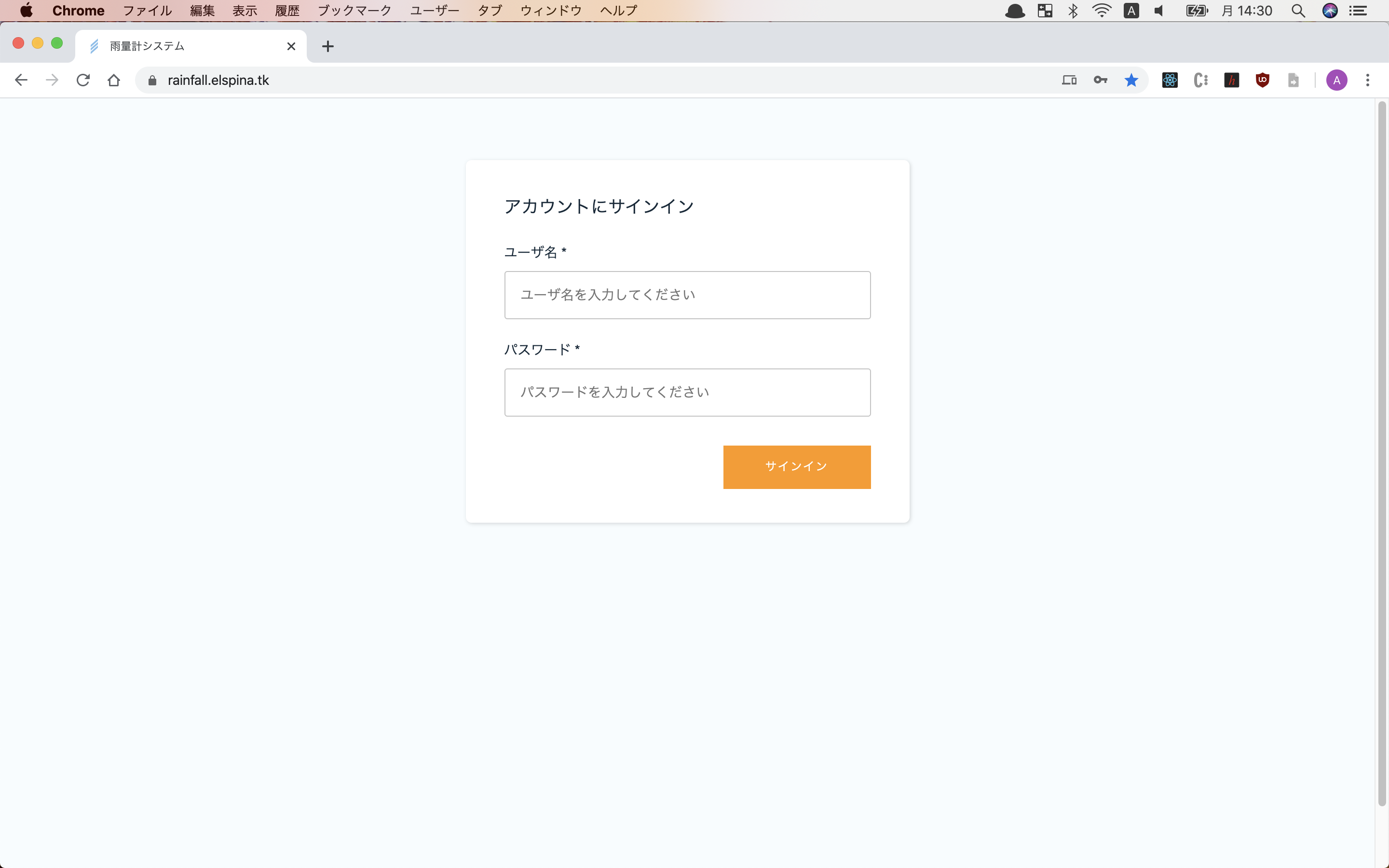Screen dimensions: 1389x868
Task: Open the React Developer Tools extension
Action: [x=1170, y=80]
